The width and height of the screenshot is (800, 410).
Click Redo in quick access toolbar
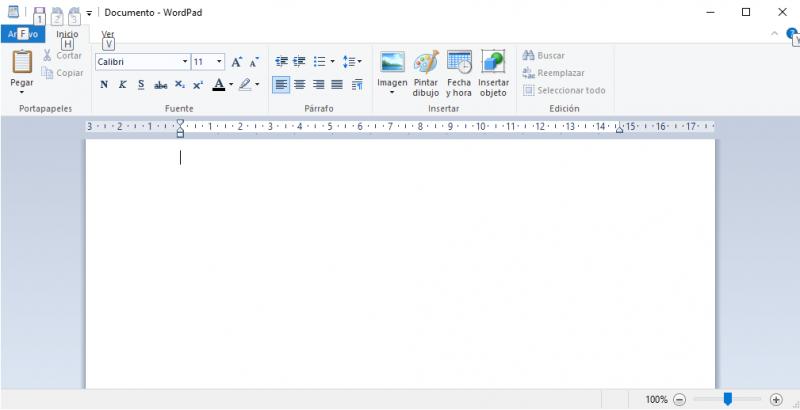click(x=74, y=12)
